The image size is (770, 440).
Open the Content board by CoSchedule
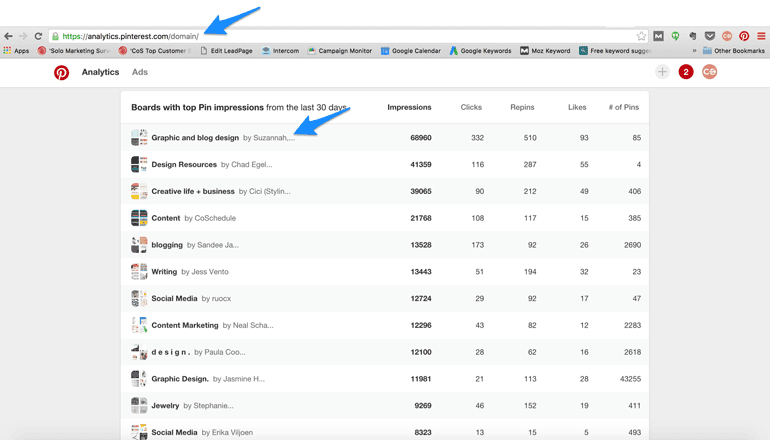[x=166, y=218]
